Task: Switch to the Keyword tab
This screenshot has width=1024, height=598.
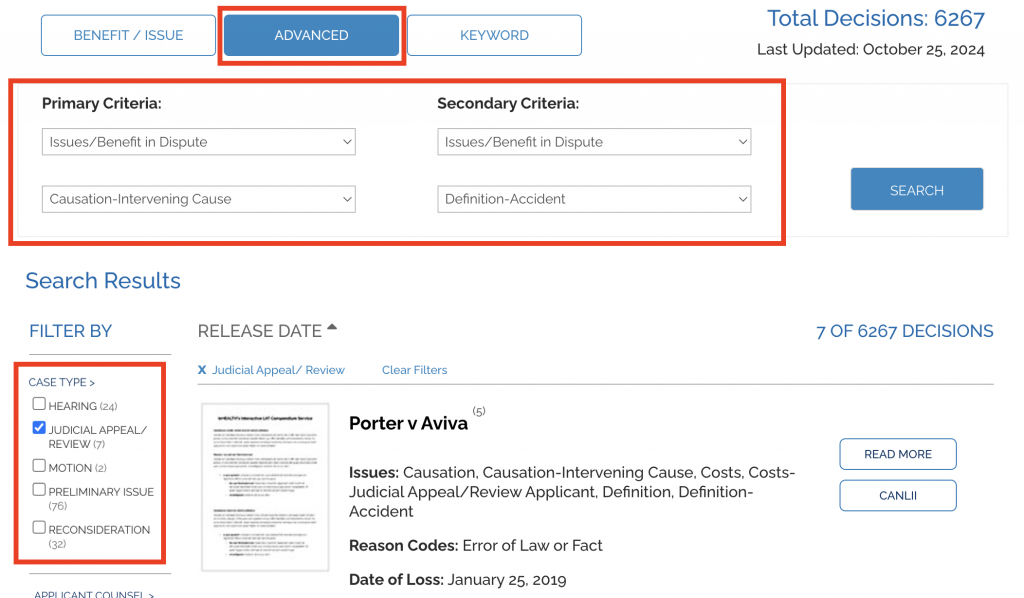Action: tap(494, 35)
